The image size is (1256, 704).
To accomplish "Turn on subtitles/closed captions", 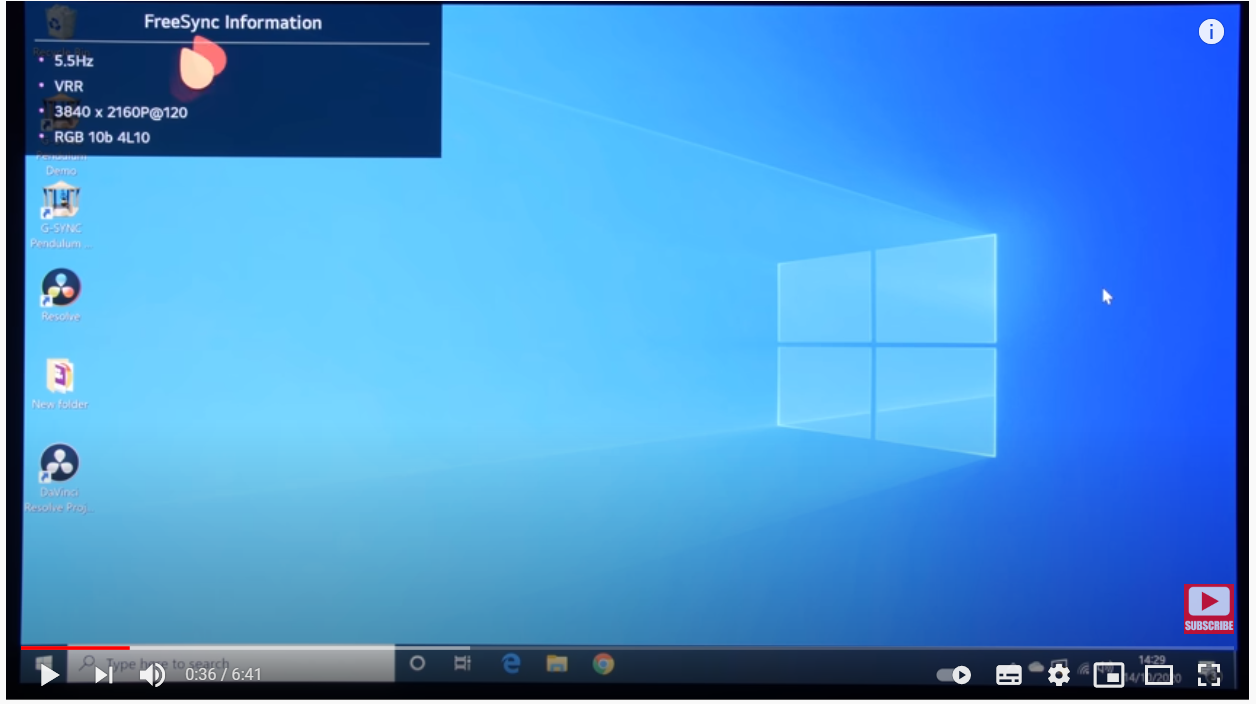I will [x=1009, y=675].
